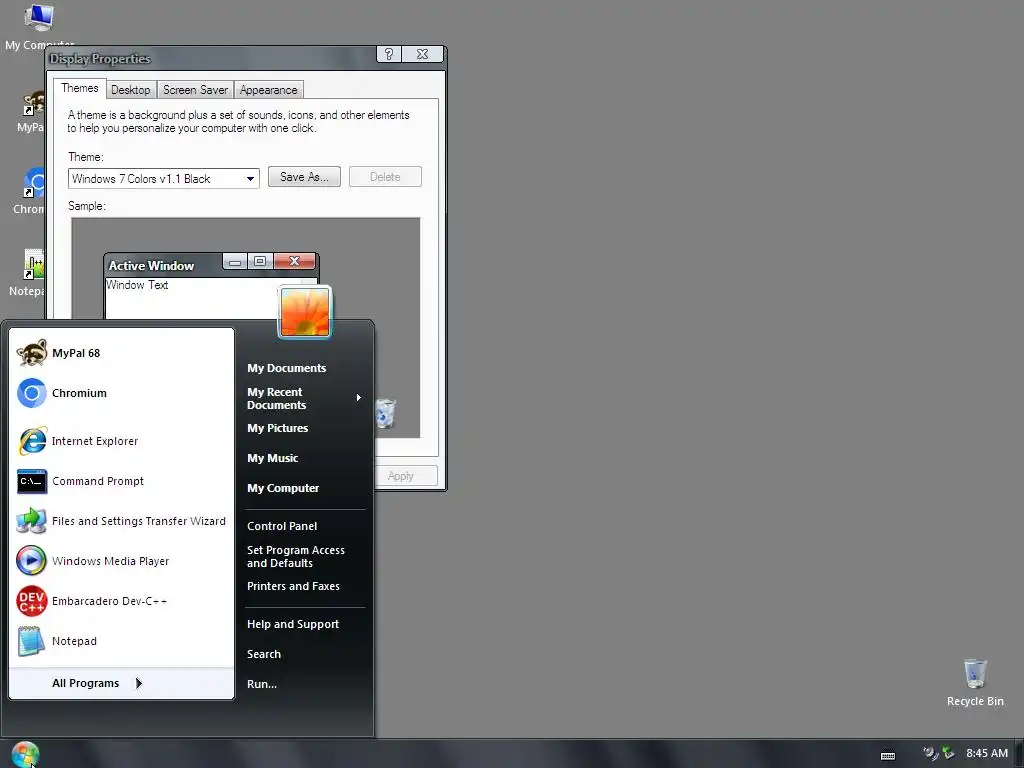Open My Pictures from Start menu
This screenshot has height=768, width=1024.
click(x=278, y=428)
